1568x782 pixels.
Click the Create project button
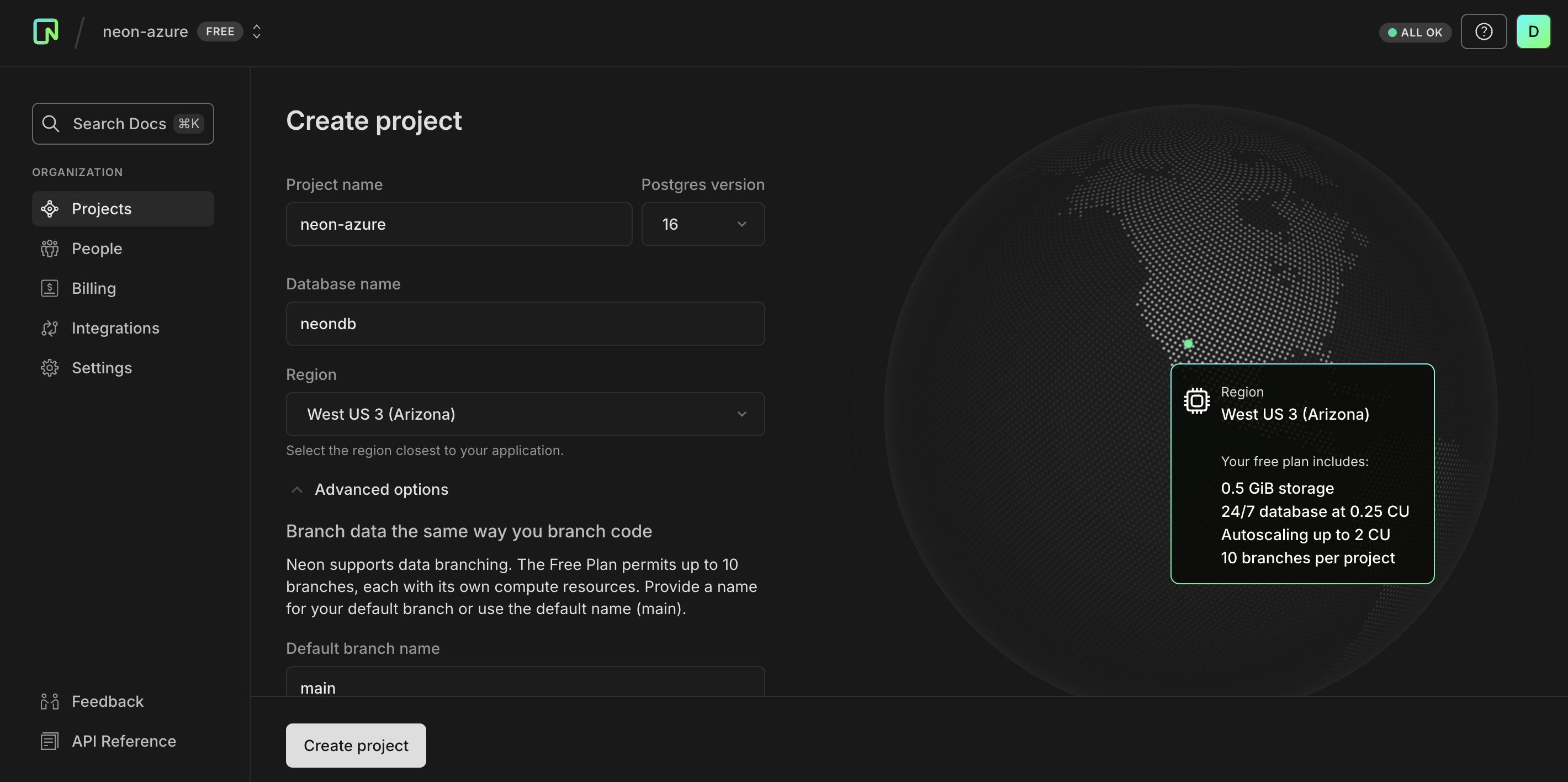click(356, 746)
